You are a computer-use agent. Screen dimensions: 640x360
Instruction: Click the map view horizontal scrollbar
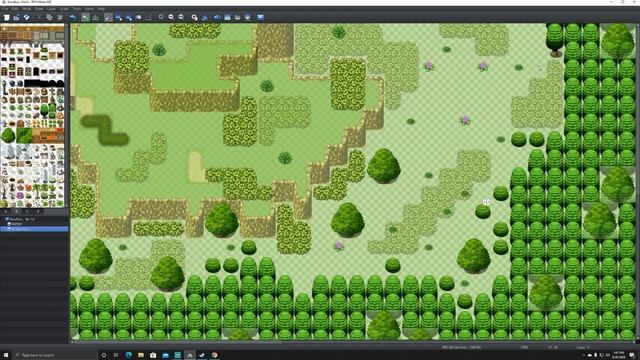[353, 342]
